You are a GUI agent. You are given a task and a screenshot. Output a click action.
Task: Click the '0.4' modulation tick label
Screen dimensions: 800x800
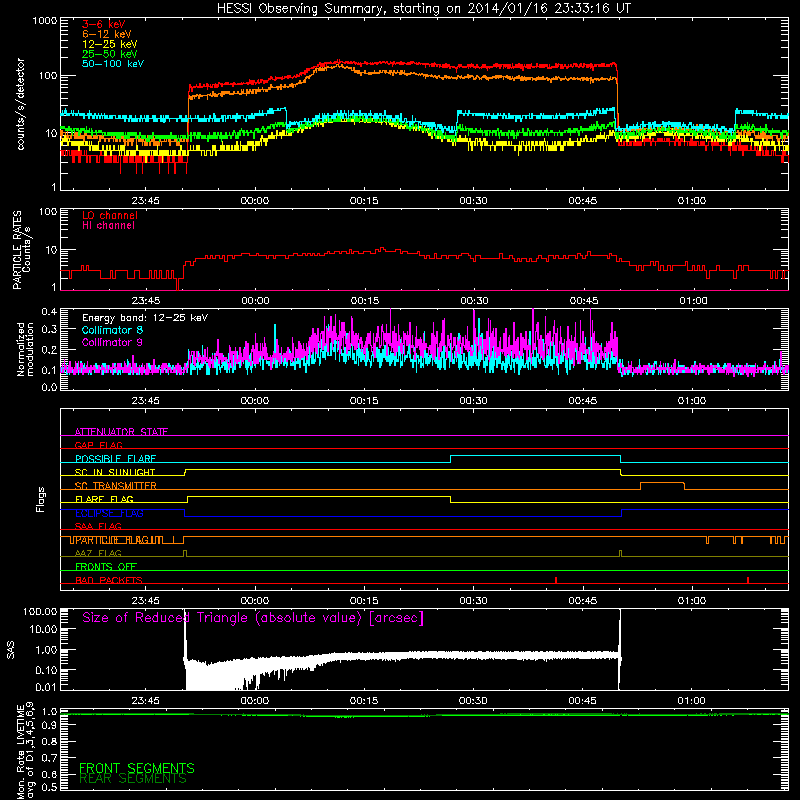point(49,312)
